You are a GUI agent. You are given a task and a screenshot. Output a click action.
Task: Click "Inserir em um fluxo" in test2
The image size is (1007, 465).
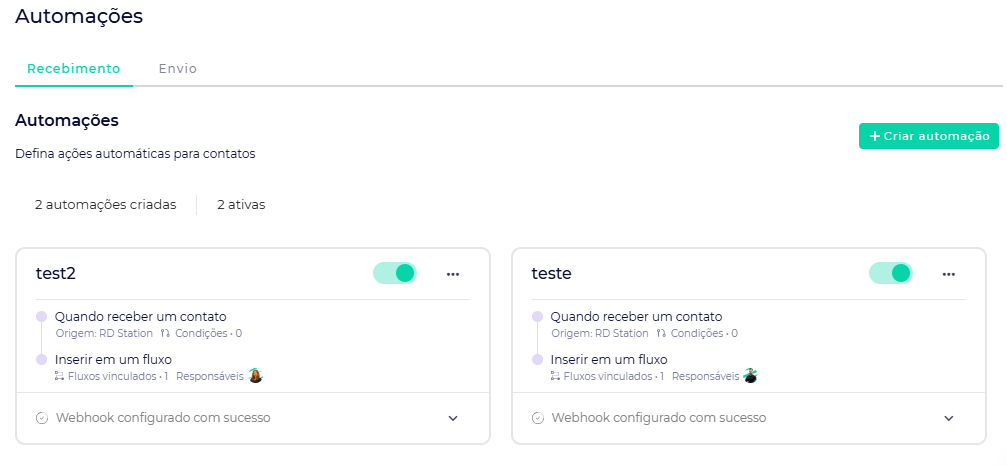pyautogui.click(x=113, y=359)
